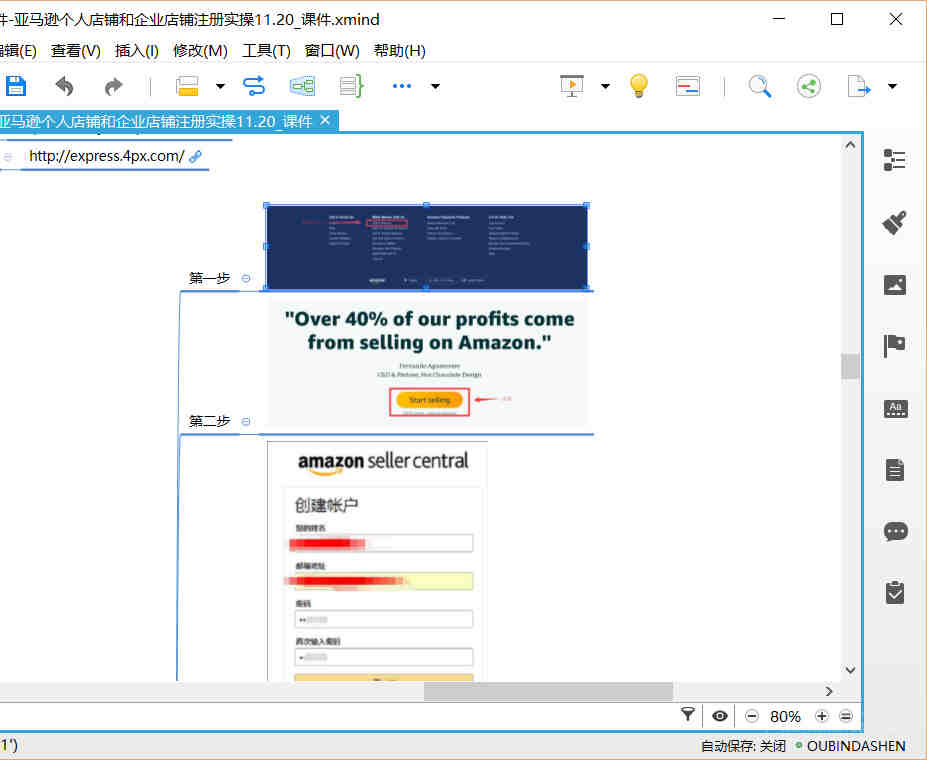Insert a relationship line
Viewport: 927px width, 760px height.
pos(254,86)
